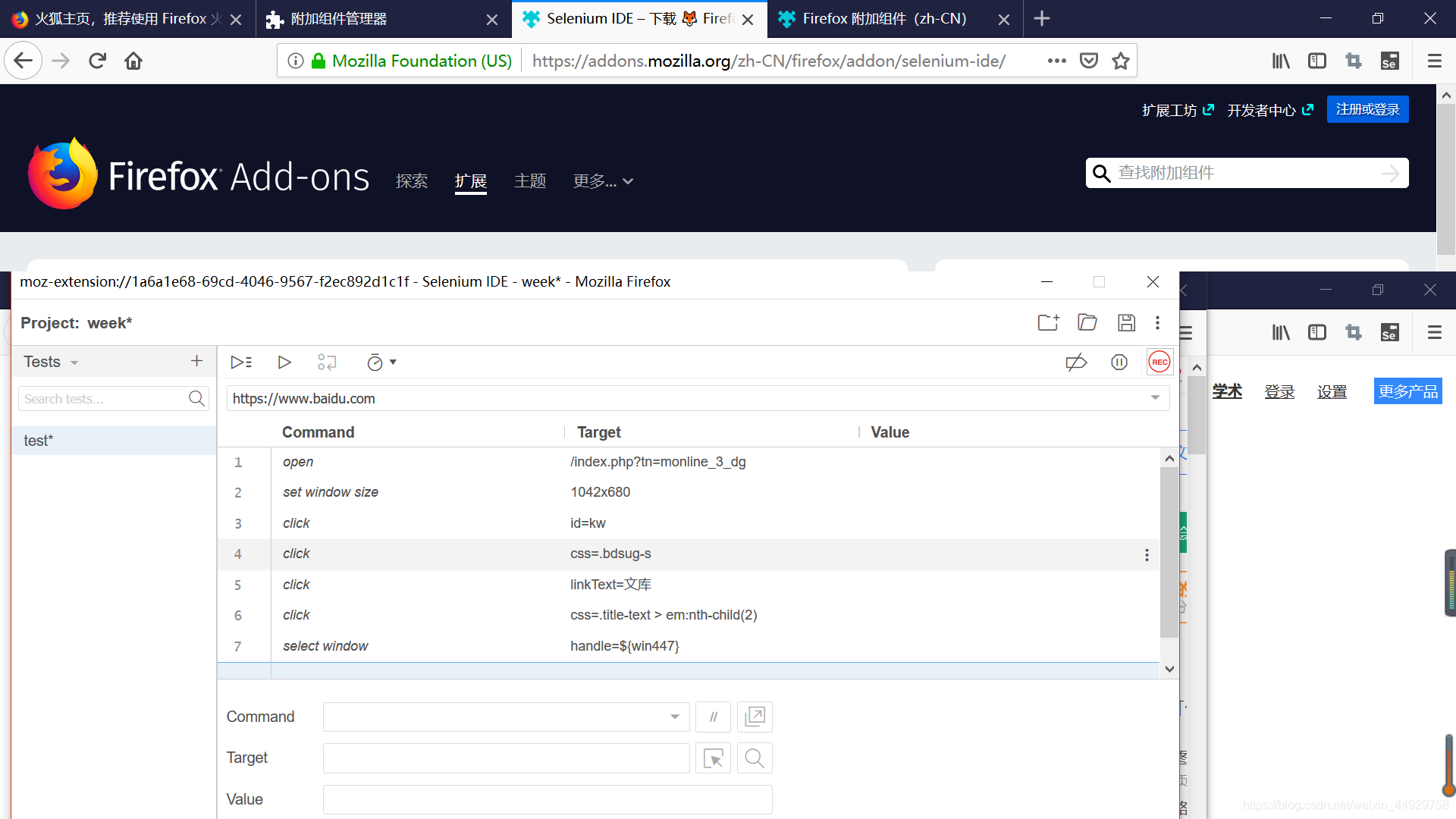Open 扩展 section on Add-ons site
This screenshot has width=1456, height=819.
click(471, 181)
